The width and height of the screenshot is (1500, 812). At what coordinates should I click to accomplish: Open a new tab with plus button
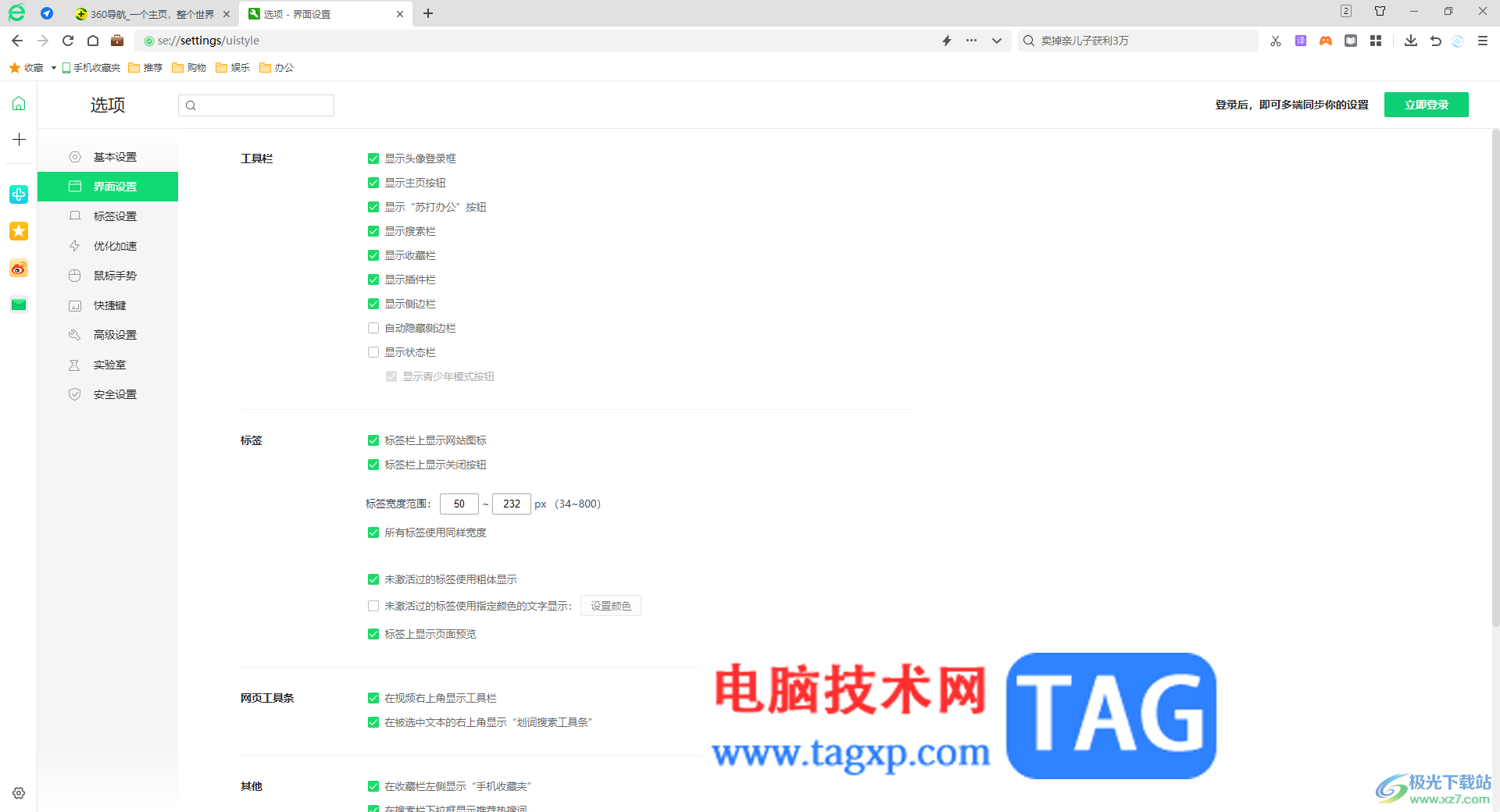(428, 13)
